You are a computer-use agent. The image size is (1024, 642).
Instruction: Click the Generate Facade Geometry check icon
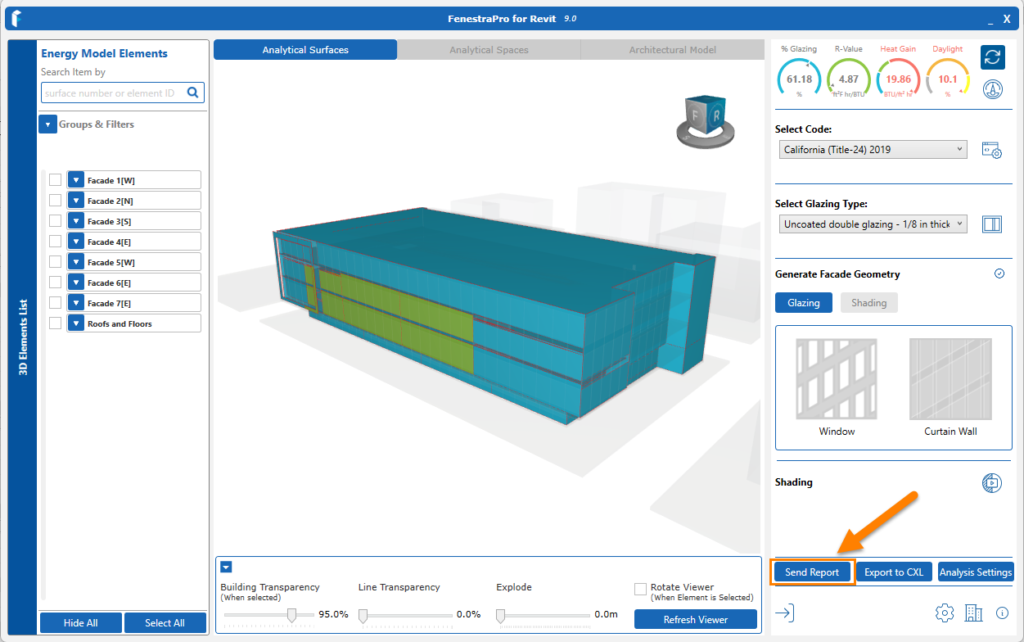click(x=999, y=274)
